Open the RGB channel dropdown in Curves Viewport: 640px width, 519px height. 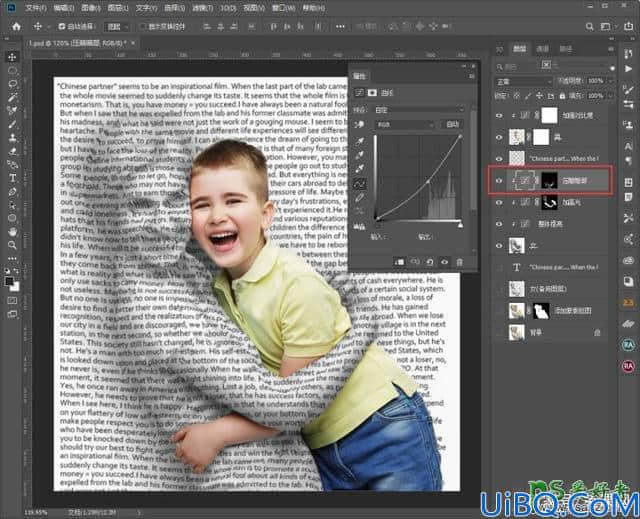tap(404, 125)
